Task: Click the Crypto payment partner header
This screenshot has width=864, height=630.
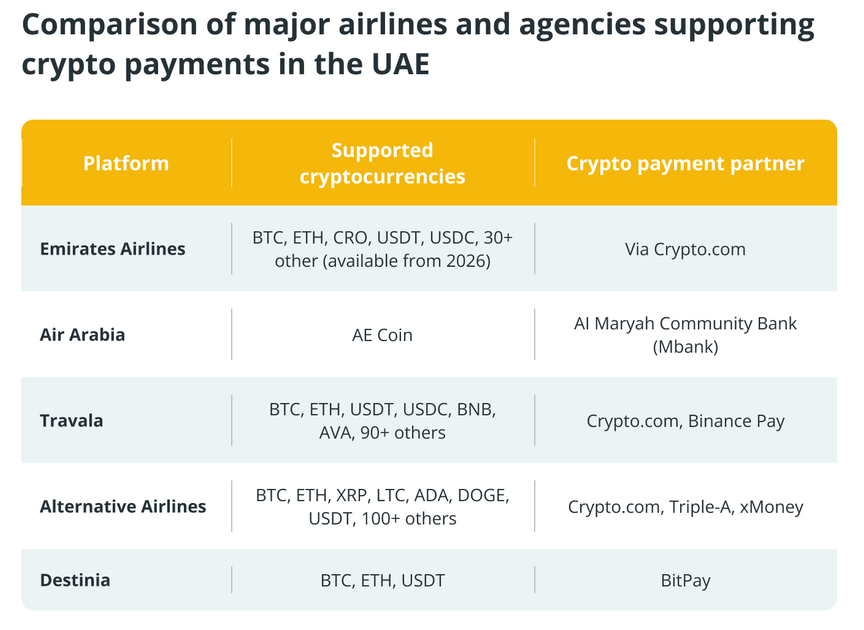Action: tap(685, 163)
